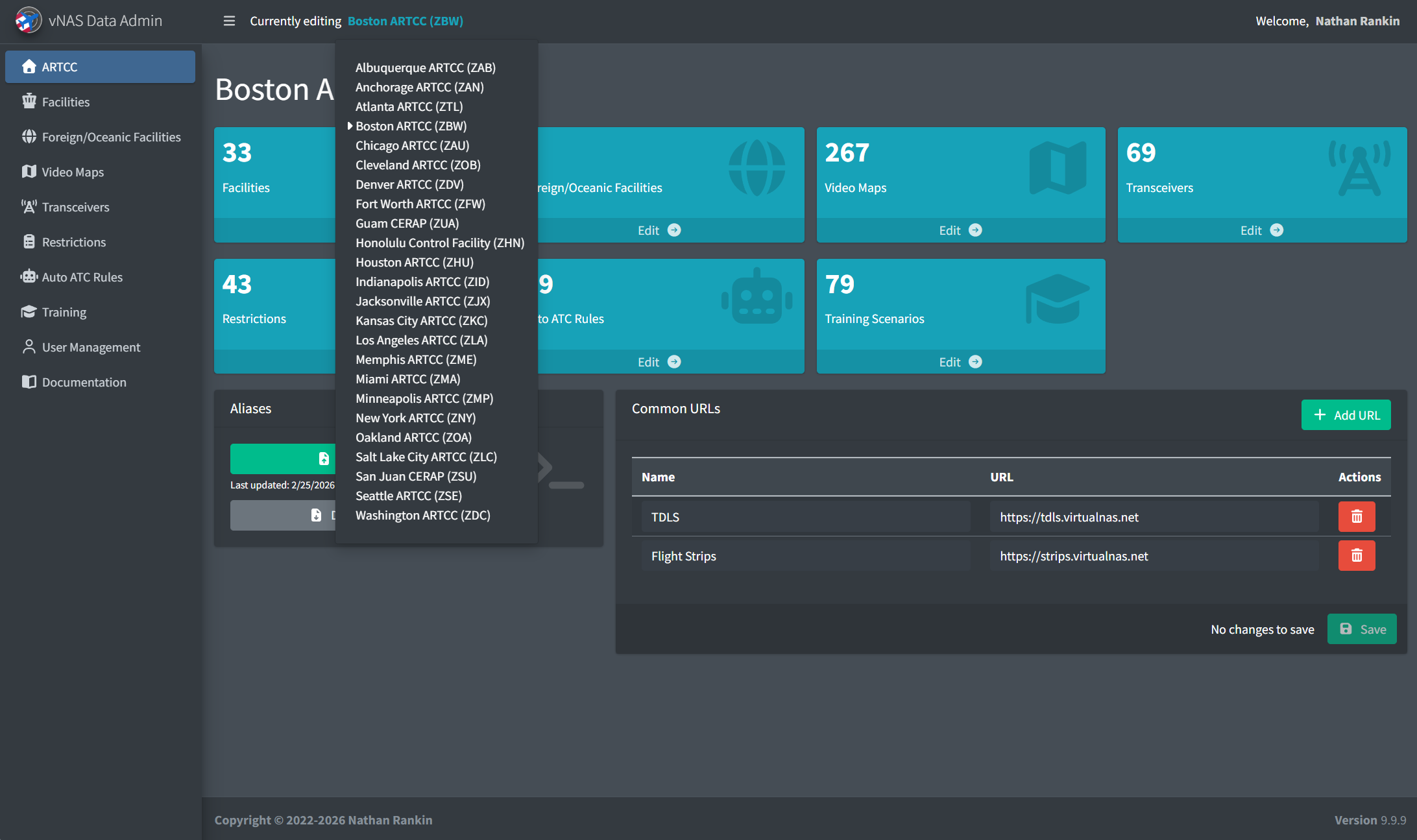Select New York ARTCC (ZNY) option
This screenshot has width=1417, height=840.
click(x=415, y=418)
